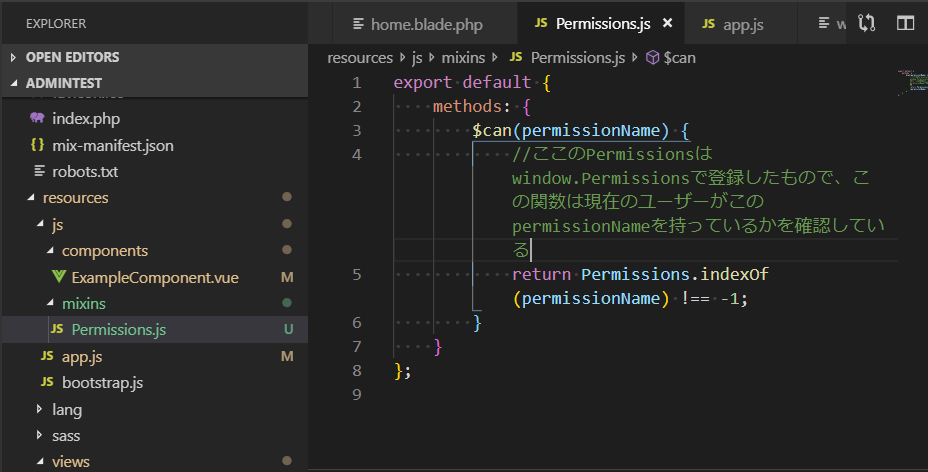Click the EXPLORER panel title
Screen dimensions: 928x472
coord(56,24)
